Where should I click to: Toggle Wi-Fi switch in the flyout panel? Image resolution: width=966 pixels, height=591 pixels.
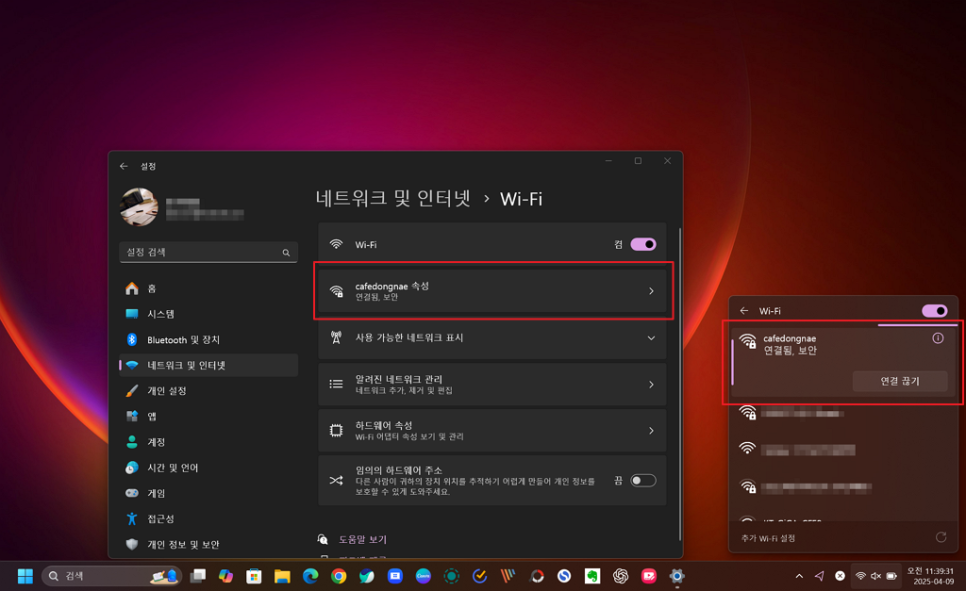click(x=935, y=311)
